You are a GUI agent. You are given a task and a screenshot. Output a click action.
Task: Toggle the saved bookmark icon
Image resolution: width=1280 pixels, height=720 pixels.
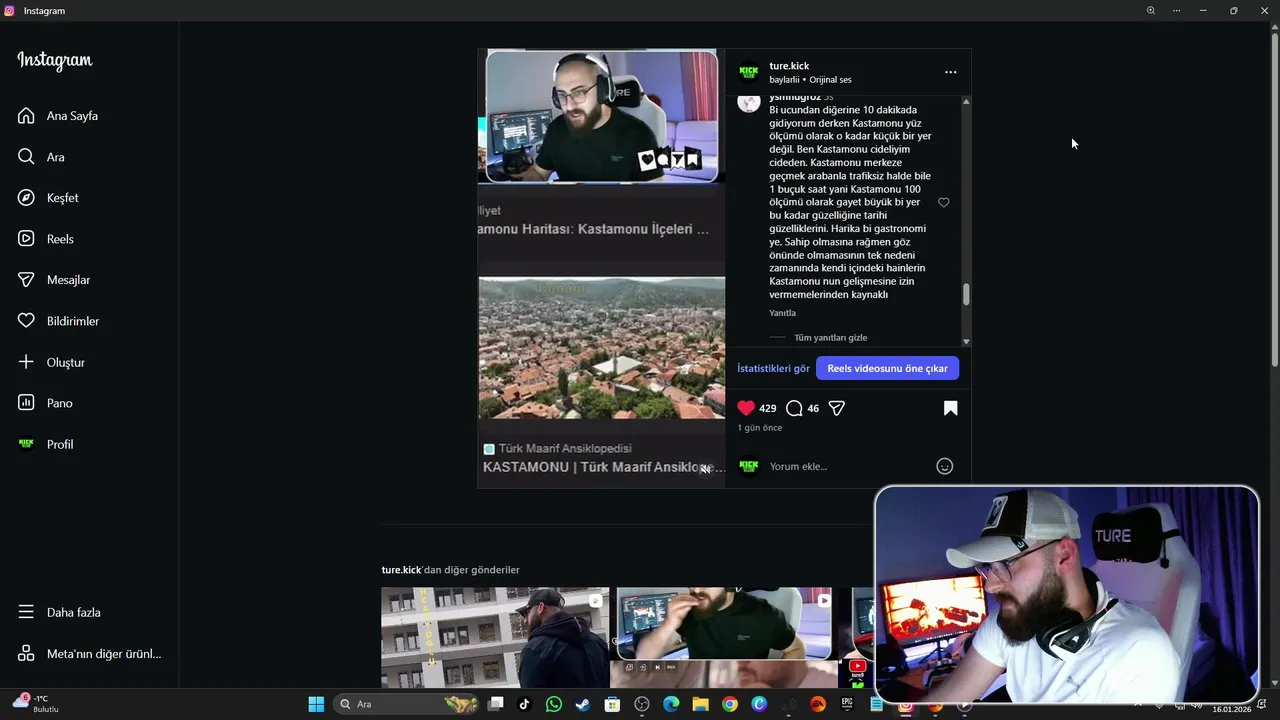coord(950,408)
